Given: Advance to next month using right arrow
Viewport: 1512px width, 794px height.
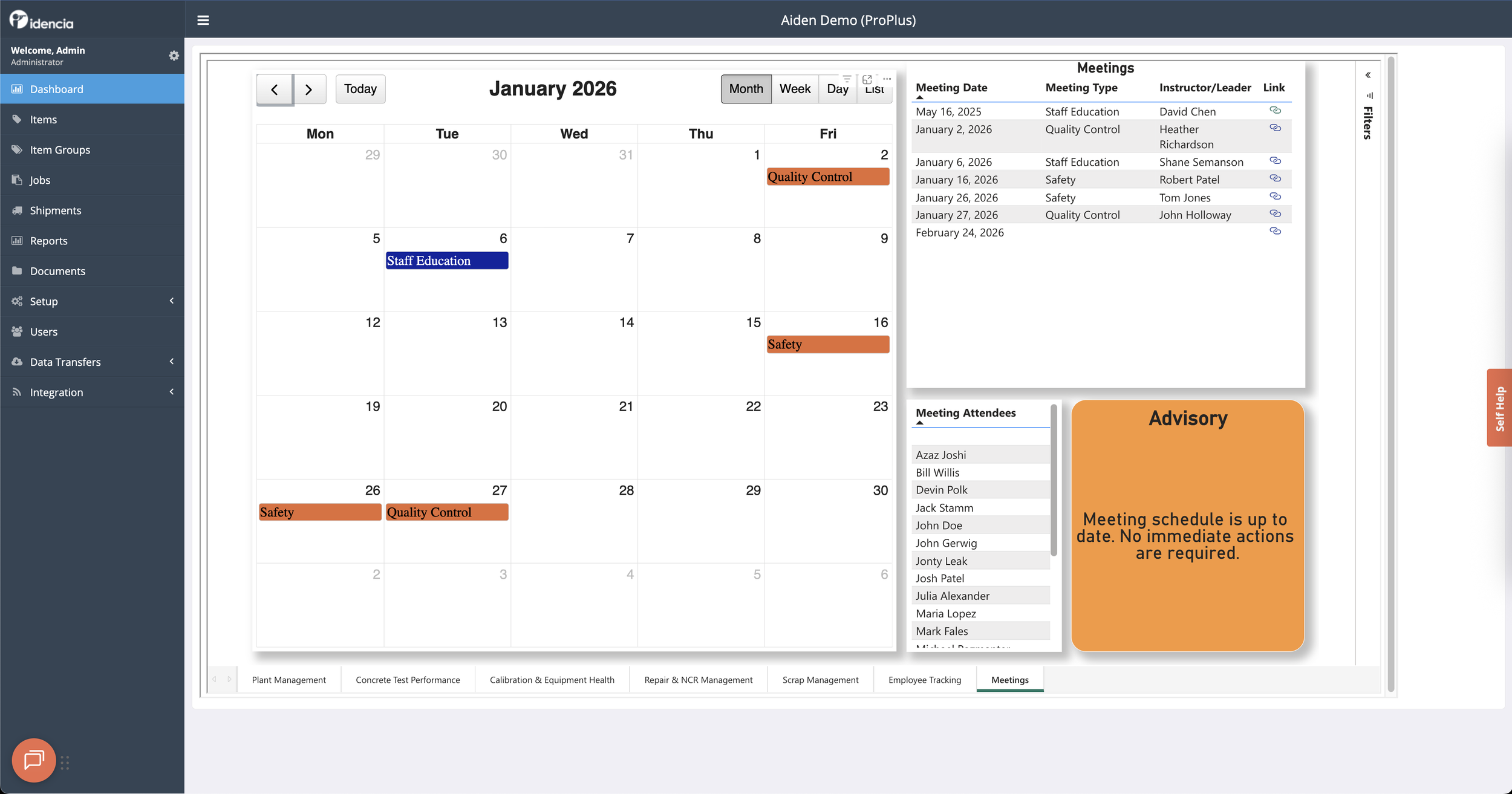Looking at the screenshot, I should 309,89.
